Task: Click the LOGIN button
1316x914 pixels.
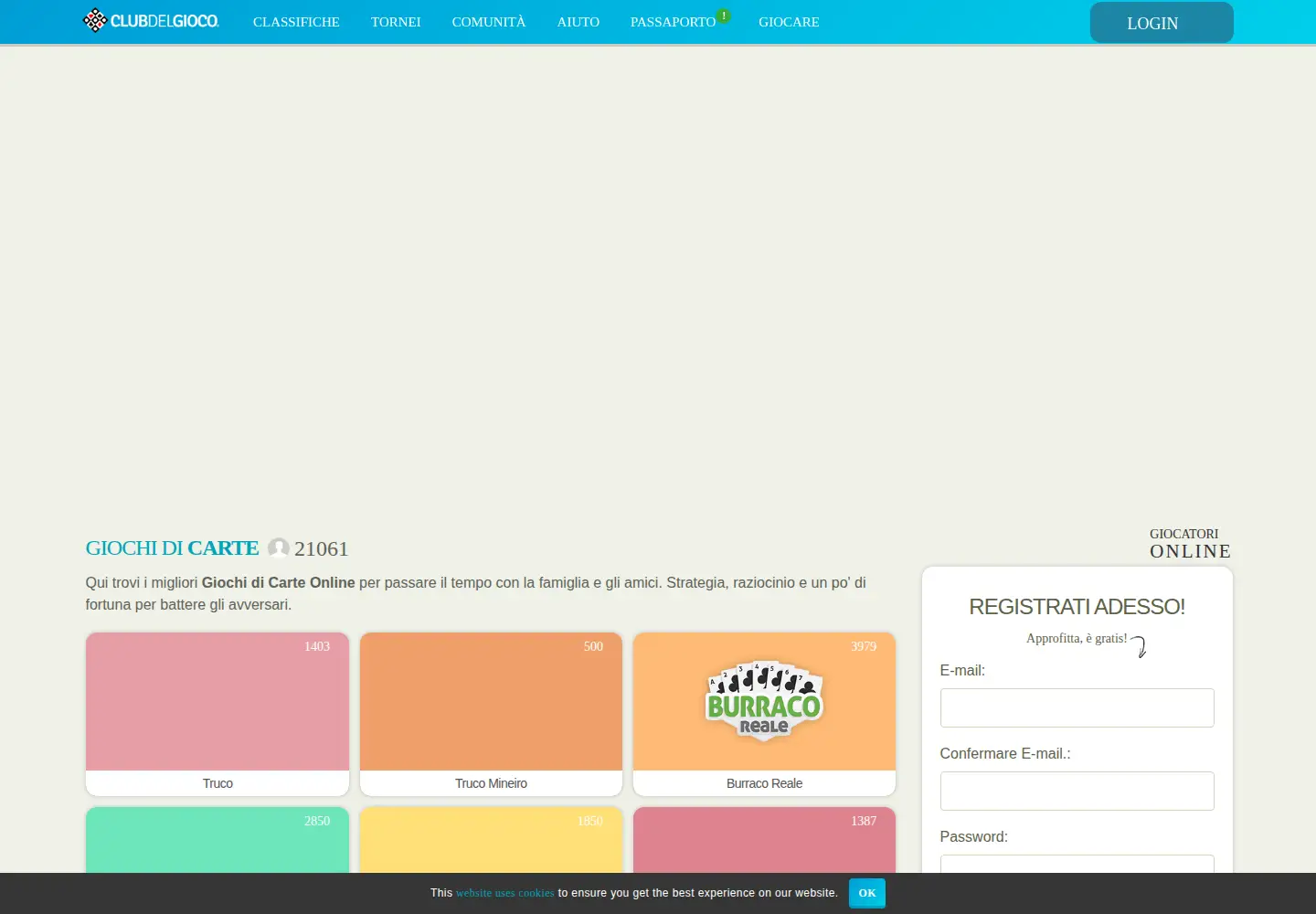Action: (1162, 23)
